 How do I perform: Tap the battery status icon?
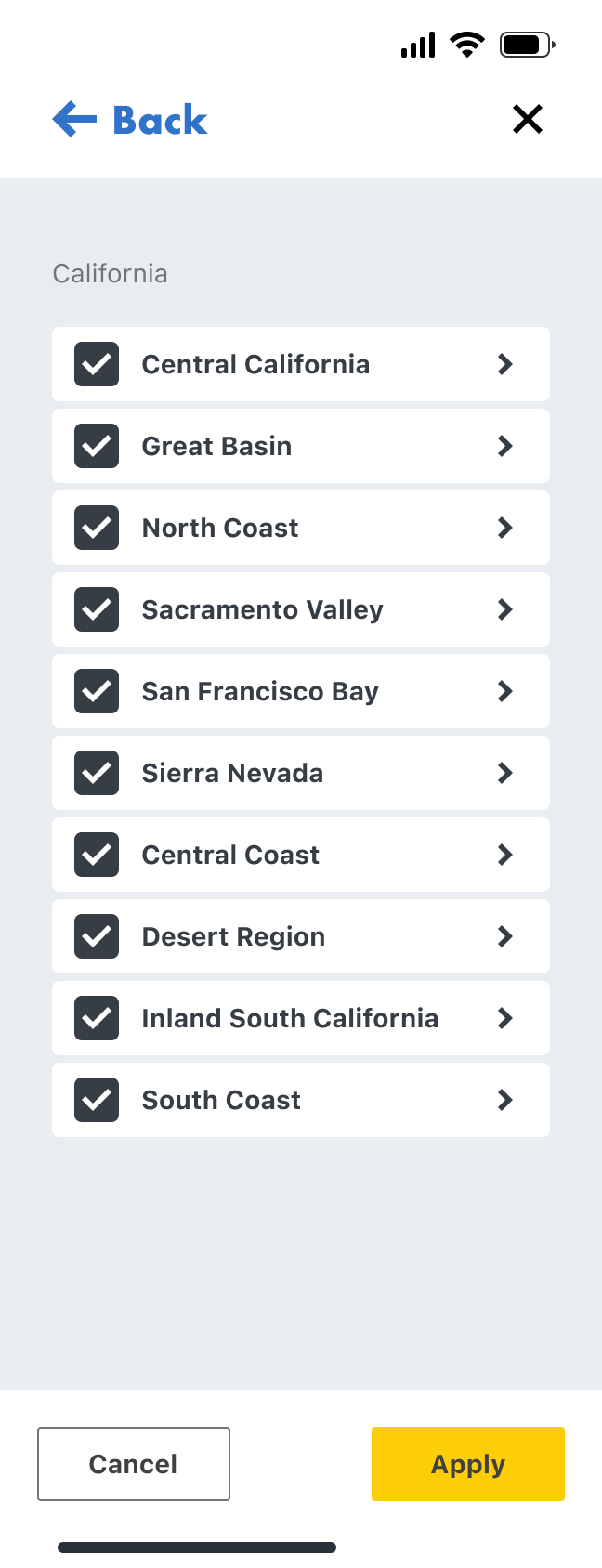tap(527, 45)
